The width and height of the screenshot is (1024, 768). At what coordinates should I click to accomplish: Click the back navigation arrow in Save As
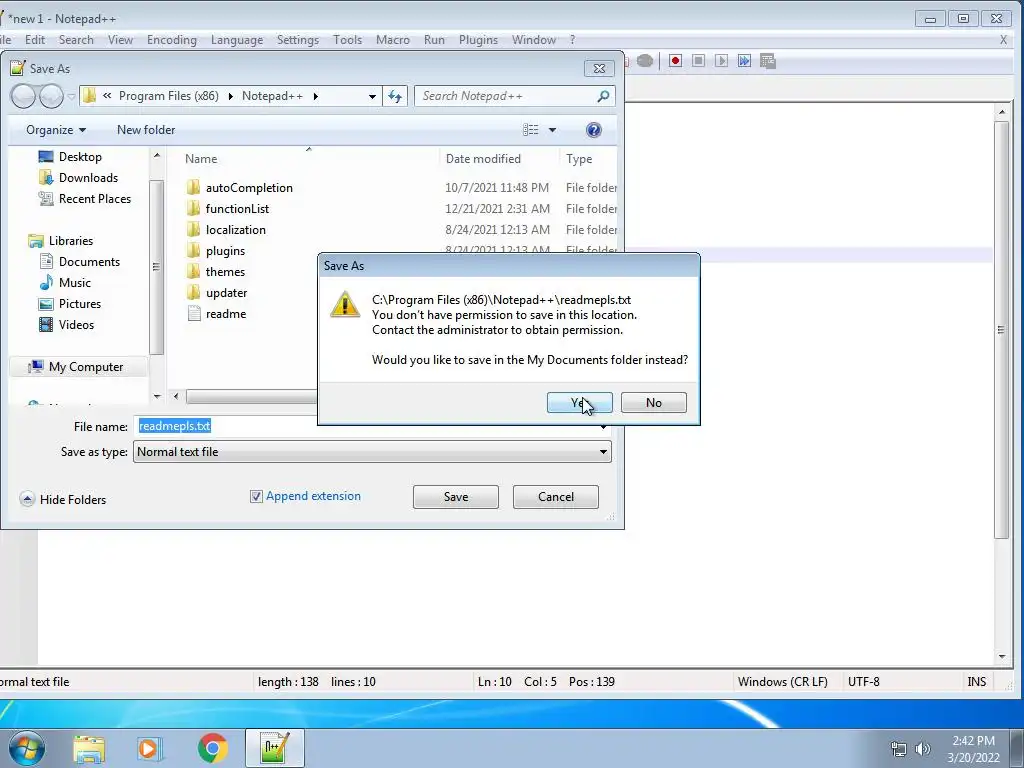[x=23, y=96]
